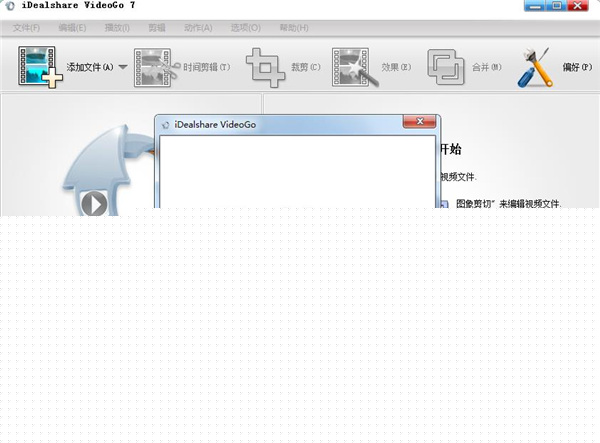Open the Effect (效果) wand icon

pyautogui.click(x=355, y=67)
